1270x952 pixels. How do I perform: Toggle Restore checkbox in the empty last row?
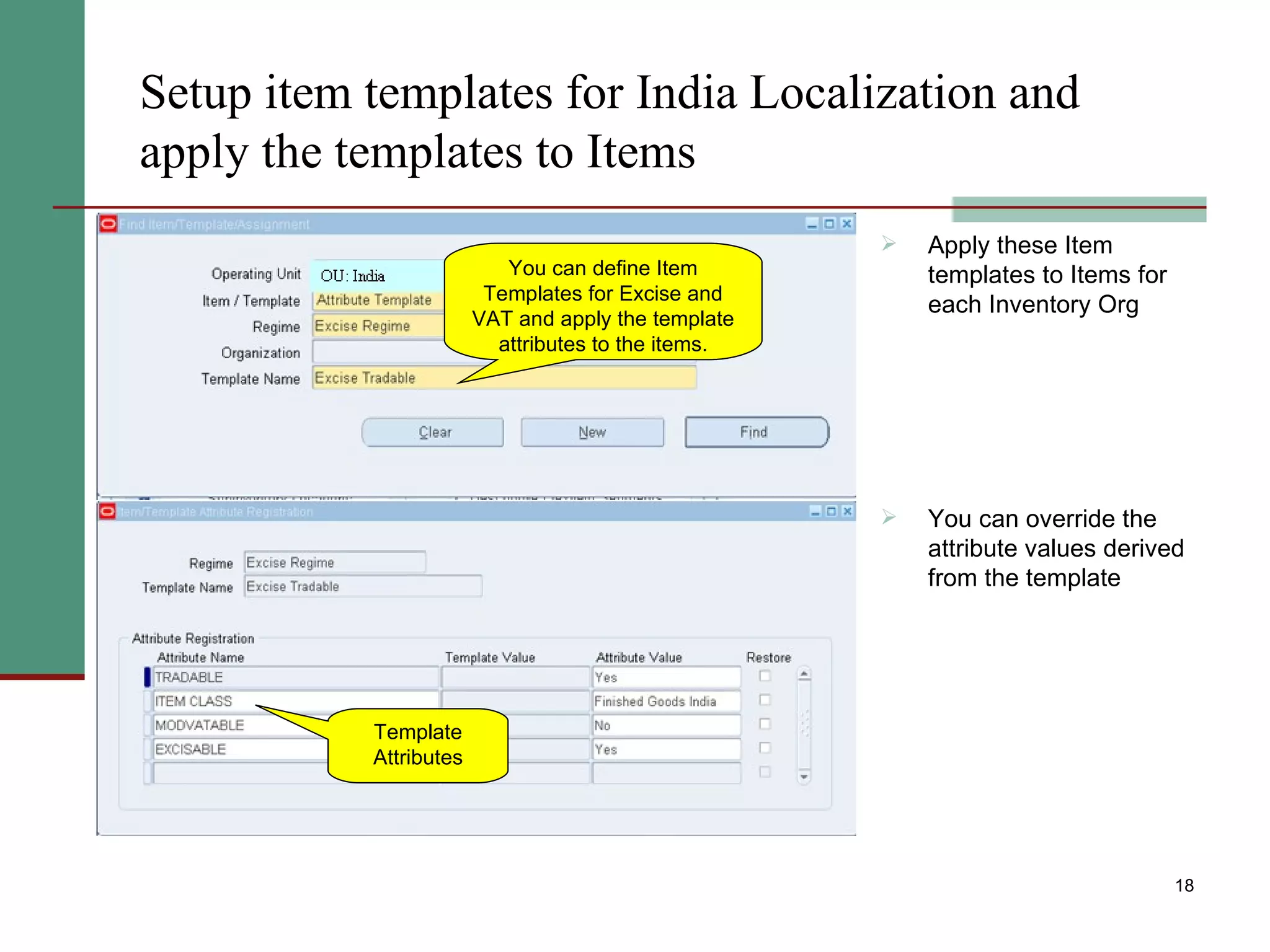(x=765, y=772)
